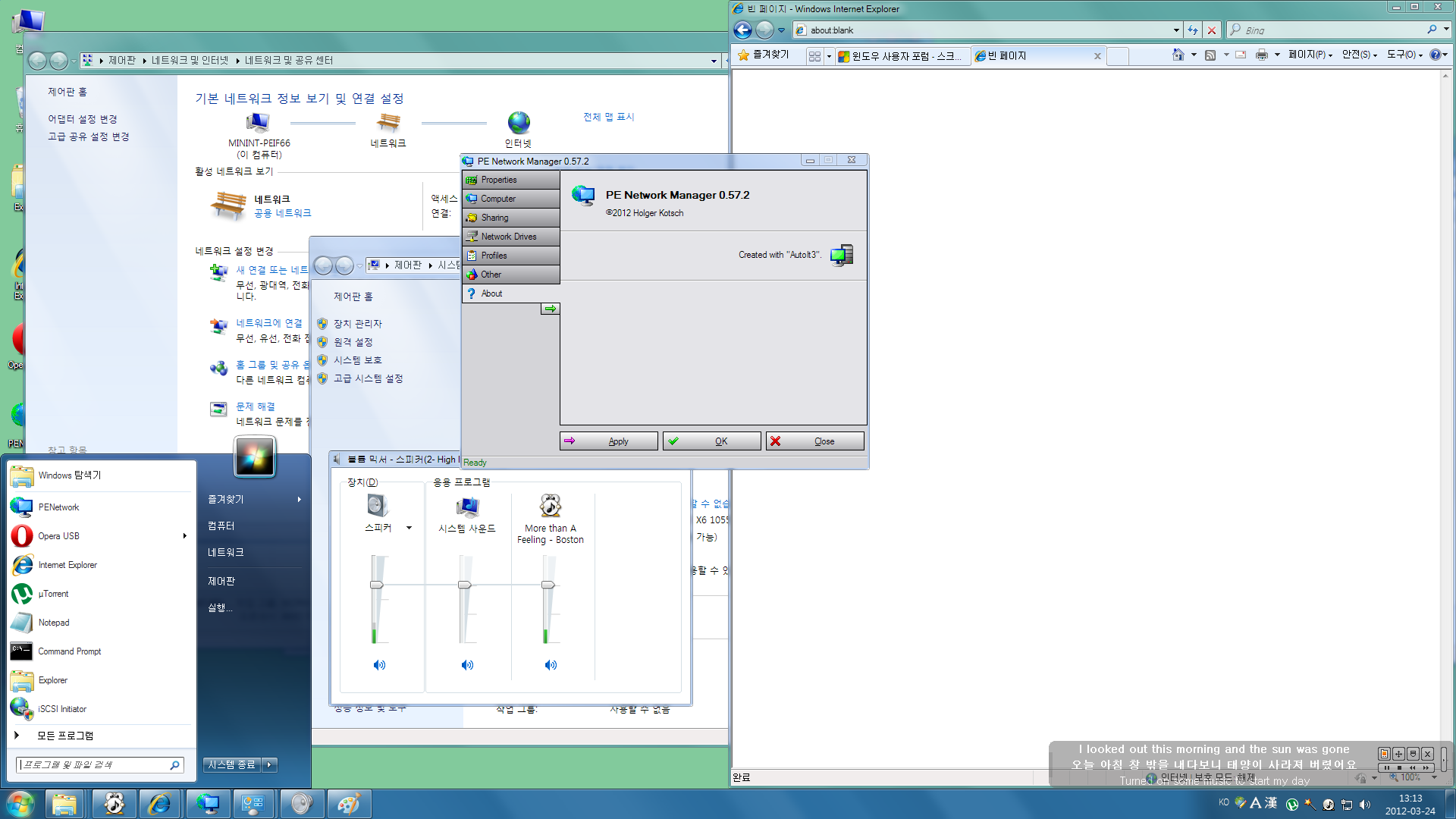Launch µTorrent from Start menu

(100, 594)
